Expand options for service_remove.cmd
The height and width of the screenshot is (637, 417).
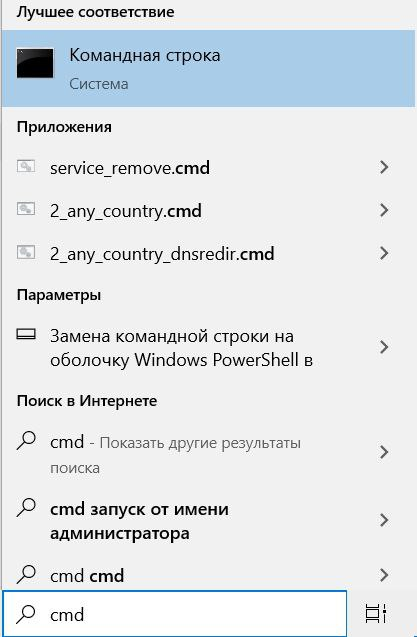[x=384, y=167]
